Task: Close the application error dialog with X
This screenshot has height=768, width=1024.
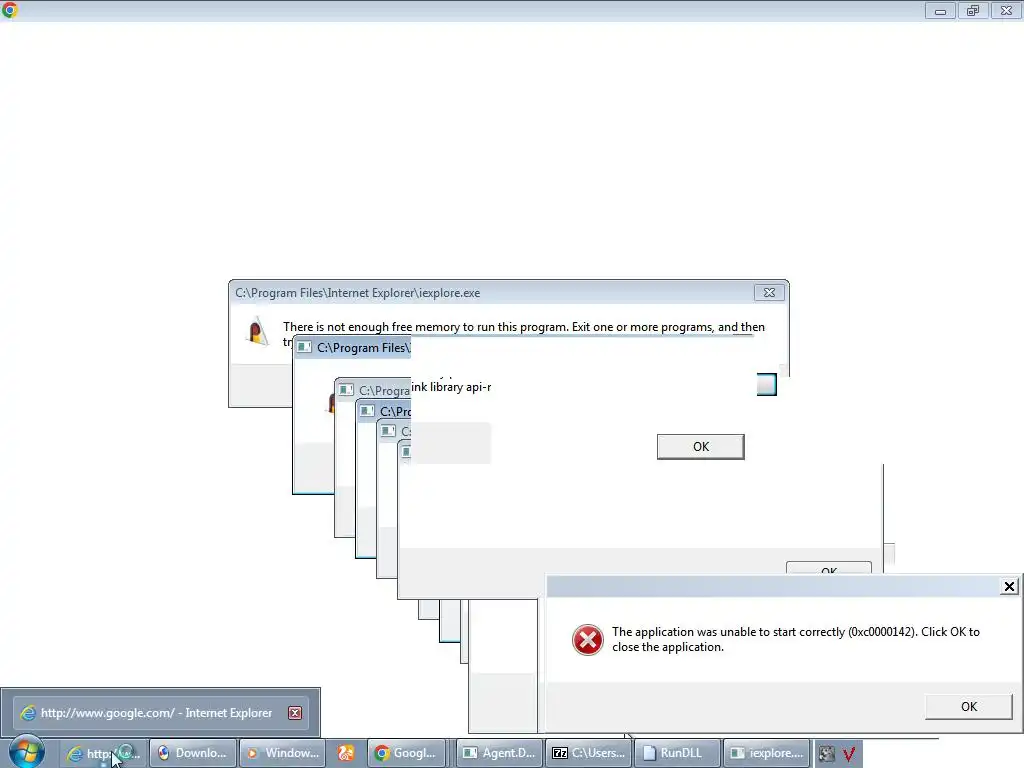Action: click(x=1009, y=586)
